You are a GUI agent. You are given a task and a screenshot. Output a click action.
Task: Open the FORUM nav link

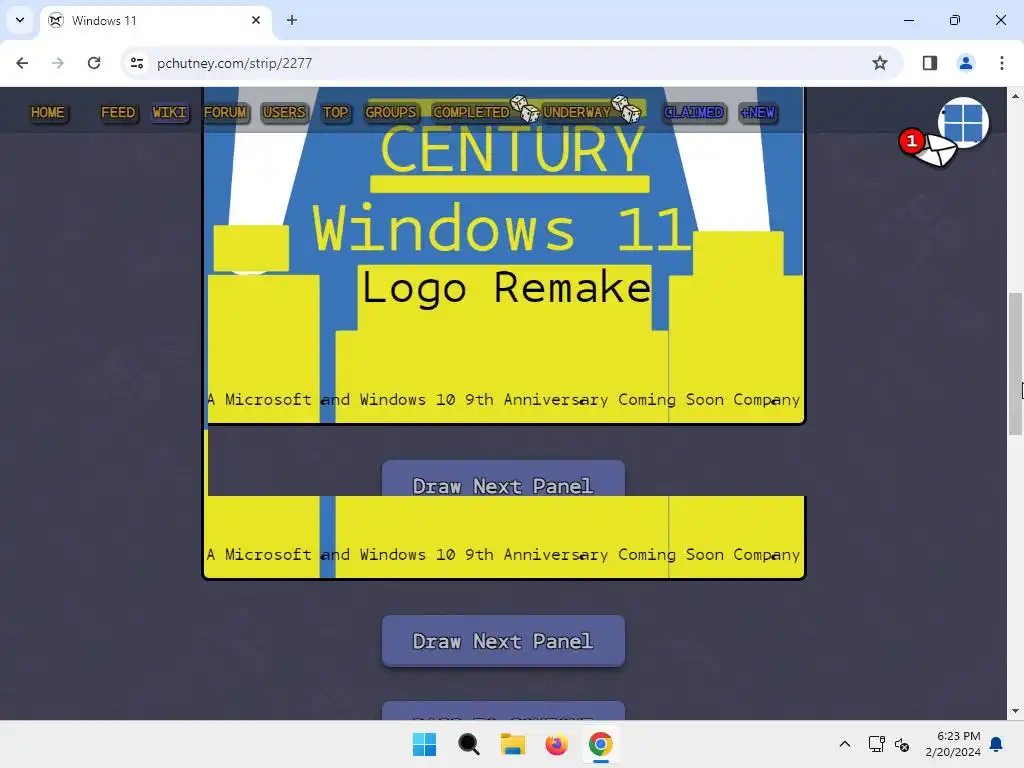(x=225, y=112)
